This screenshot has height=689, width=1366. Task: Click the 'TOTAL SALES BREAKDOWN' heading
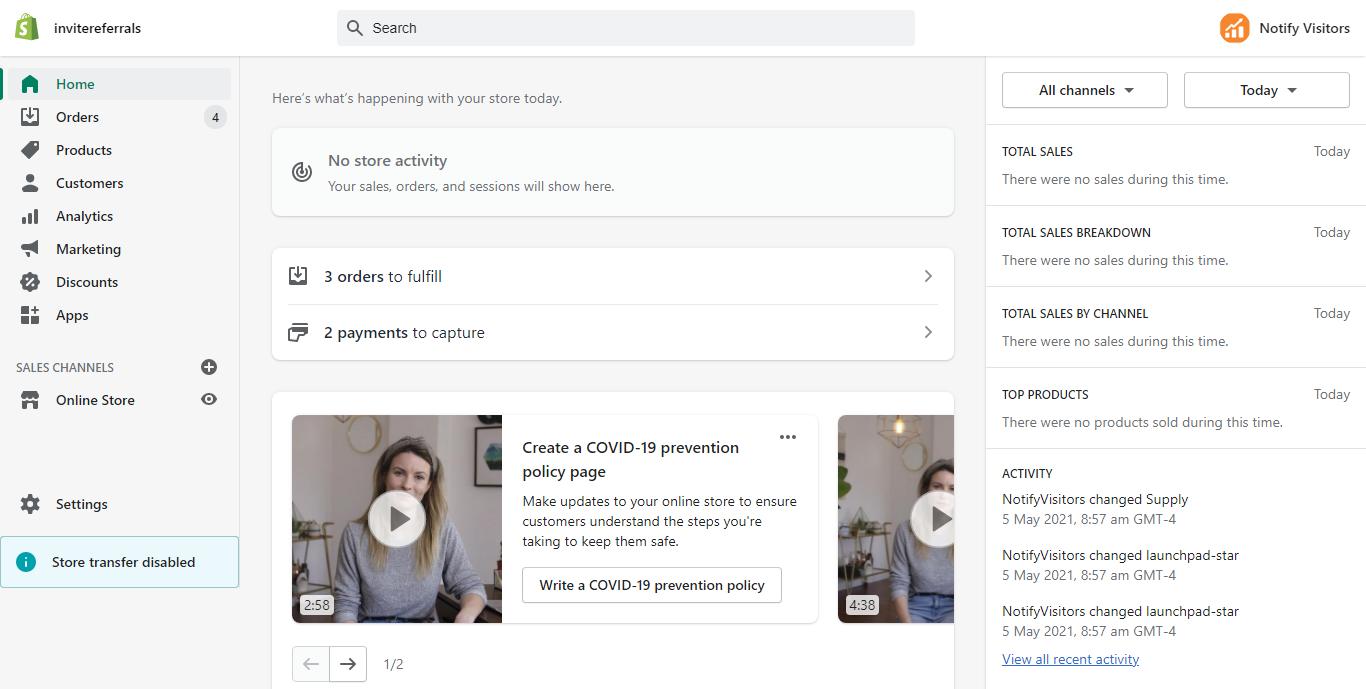[1076, 232]
